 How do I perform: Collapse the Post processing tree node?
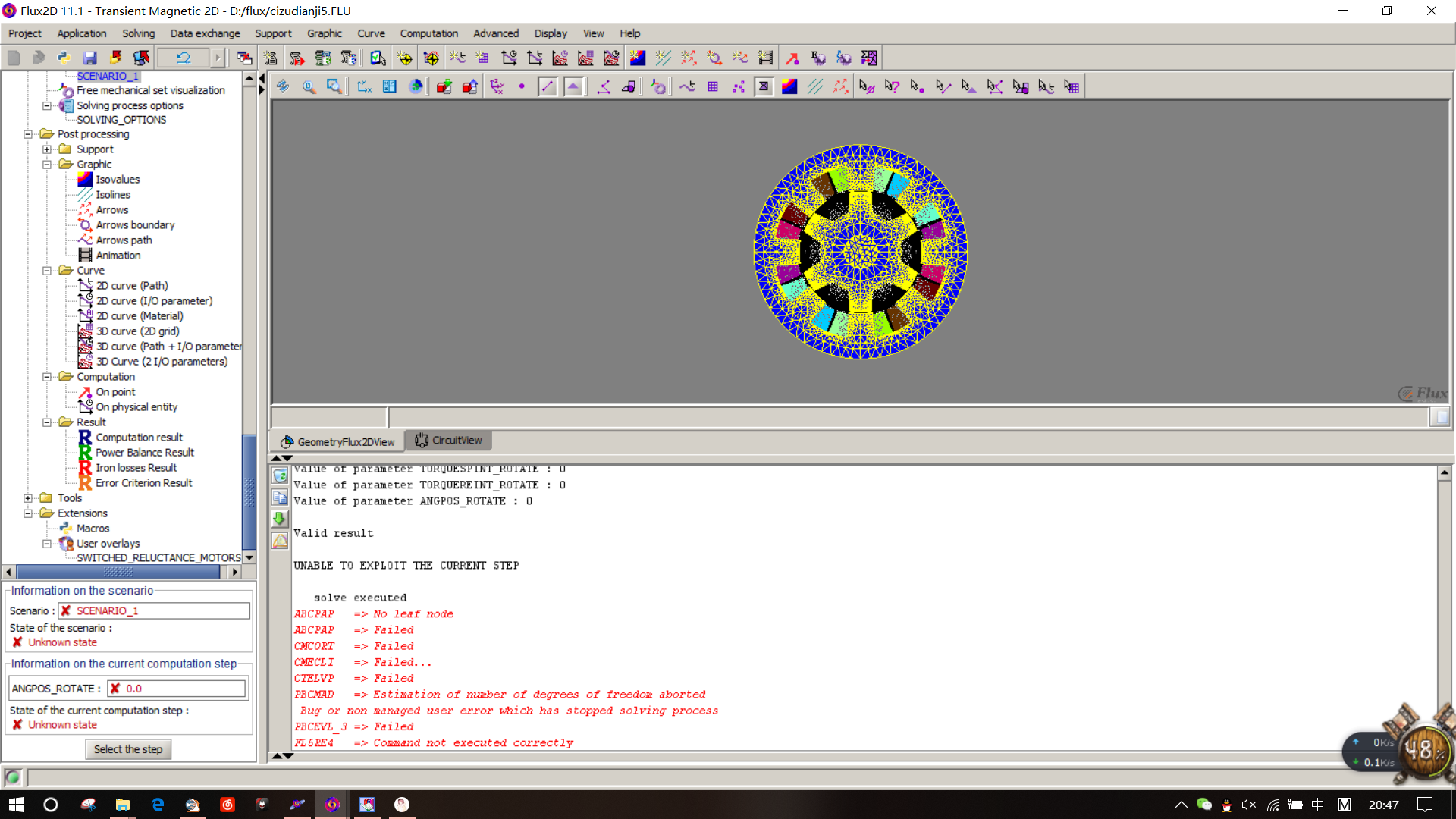[x=28, y=134]
